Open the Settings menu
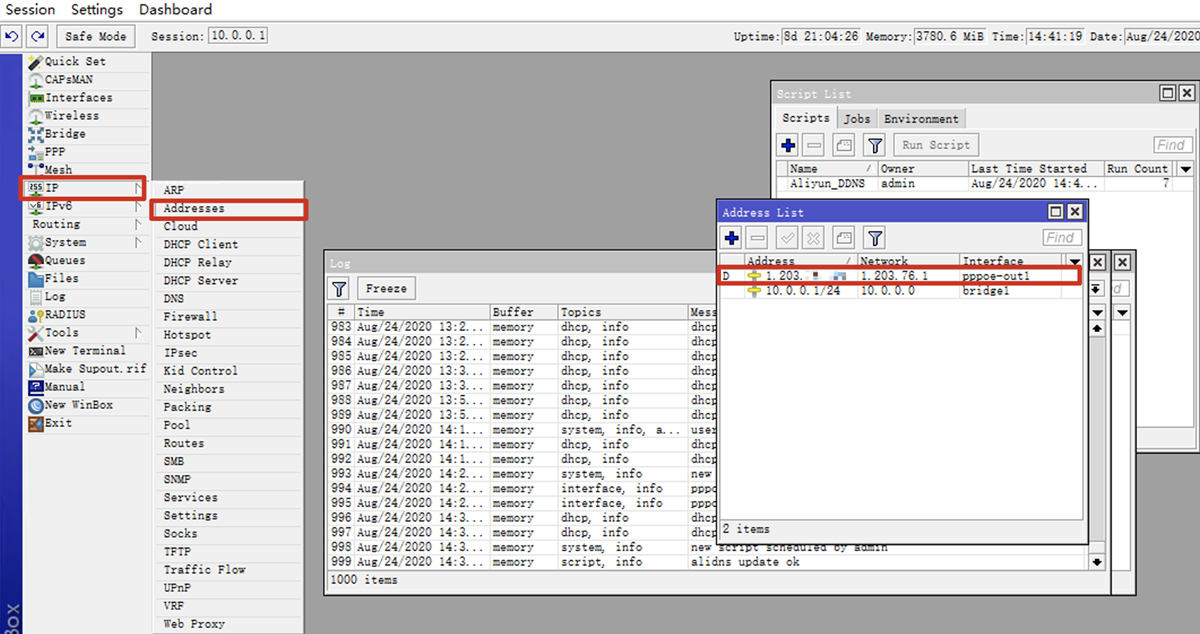This screenshot has height=634, width=1200. [96, 10]
